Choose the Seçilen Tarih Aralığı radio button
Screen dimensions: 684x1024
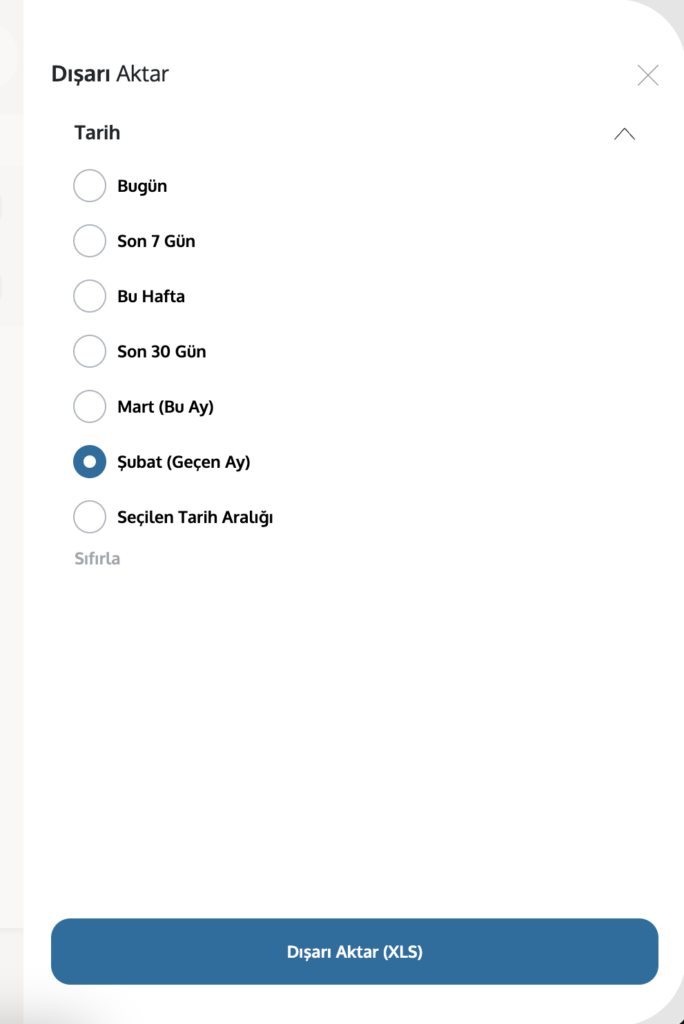[x=90, y=517]
